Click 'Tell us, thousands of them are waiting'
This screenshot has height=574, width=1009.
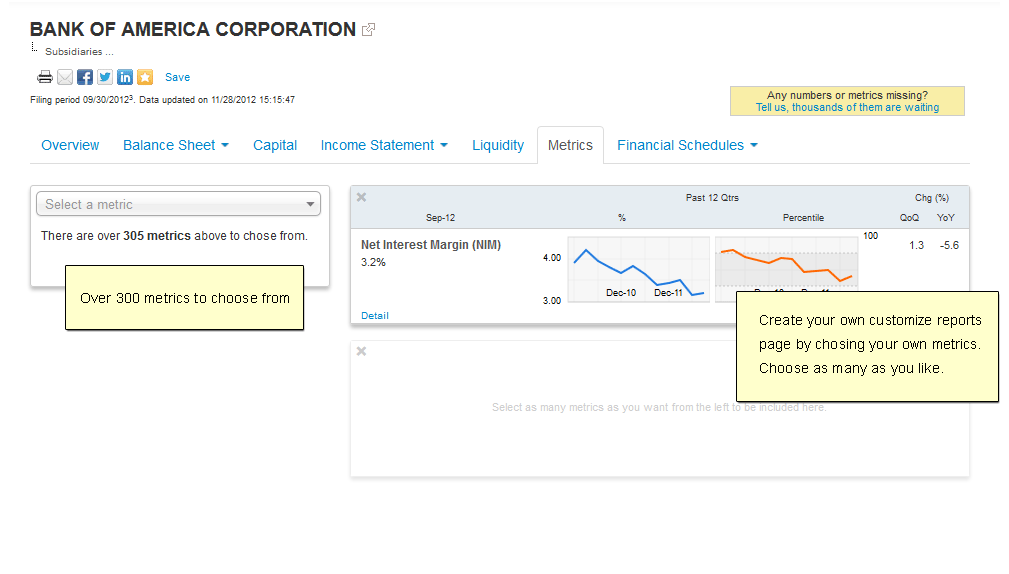click(x=847, y=107)
